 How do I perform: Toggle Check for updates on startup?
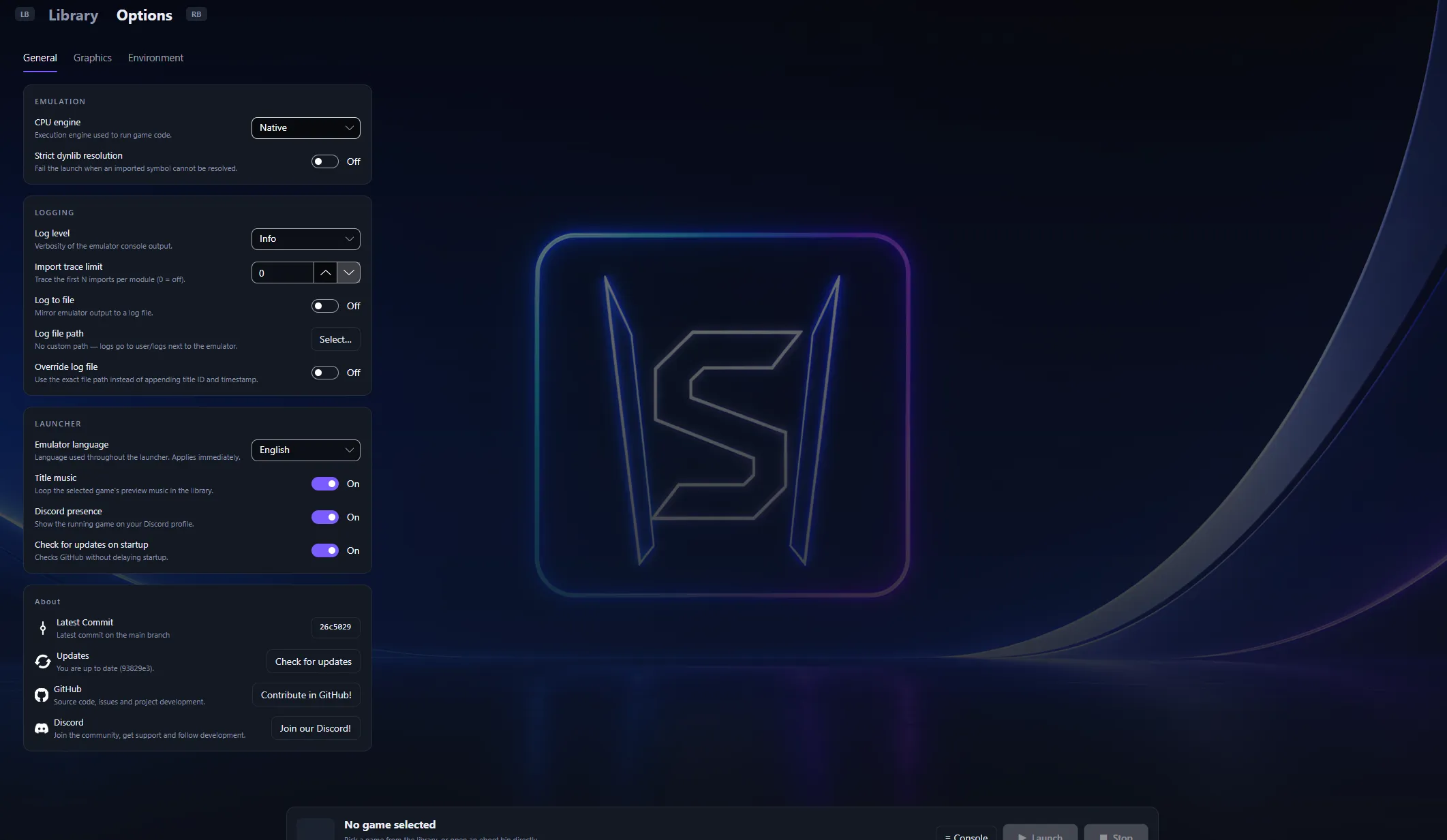pos(325,550)
